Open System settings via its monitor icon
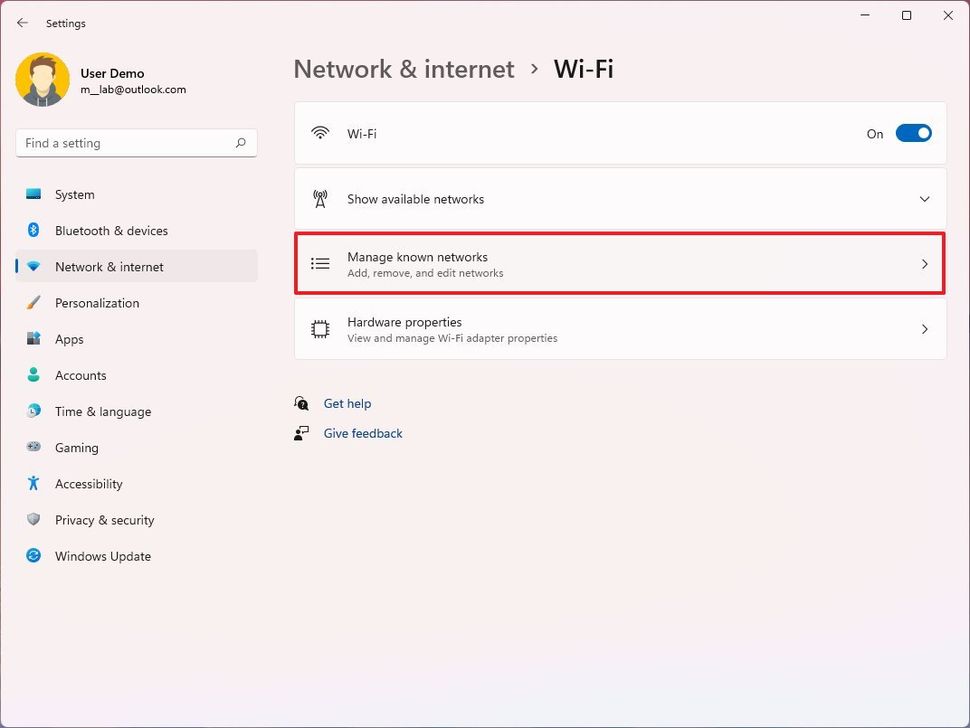The height and width of the screenshot is (728, 970). tap(33, 194)
